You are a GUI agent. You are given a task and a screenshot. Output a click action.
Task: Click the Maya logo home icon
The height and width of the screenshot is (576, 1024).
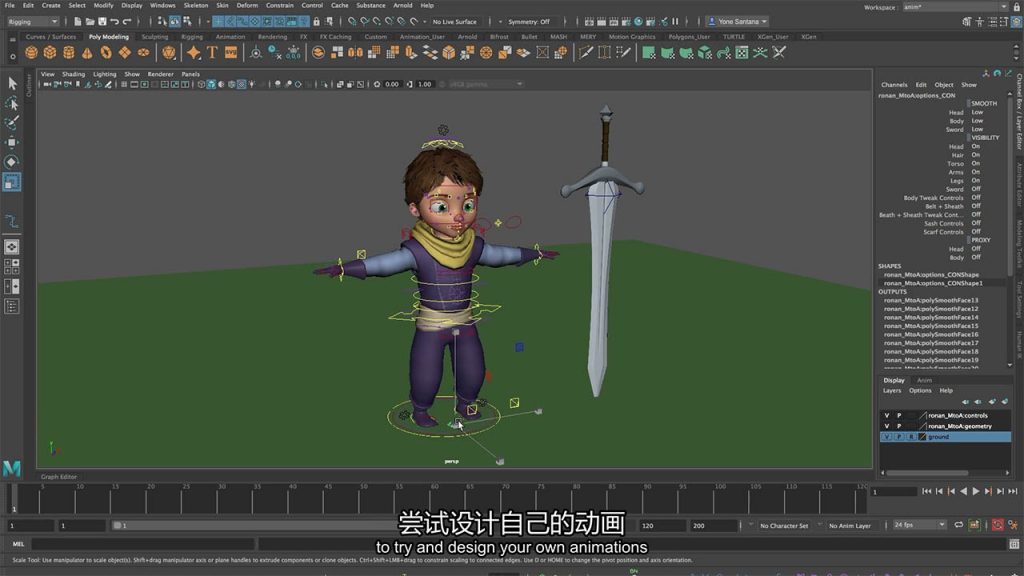12,468
